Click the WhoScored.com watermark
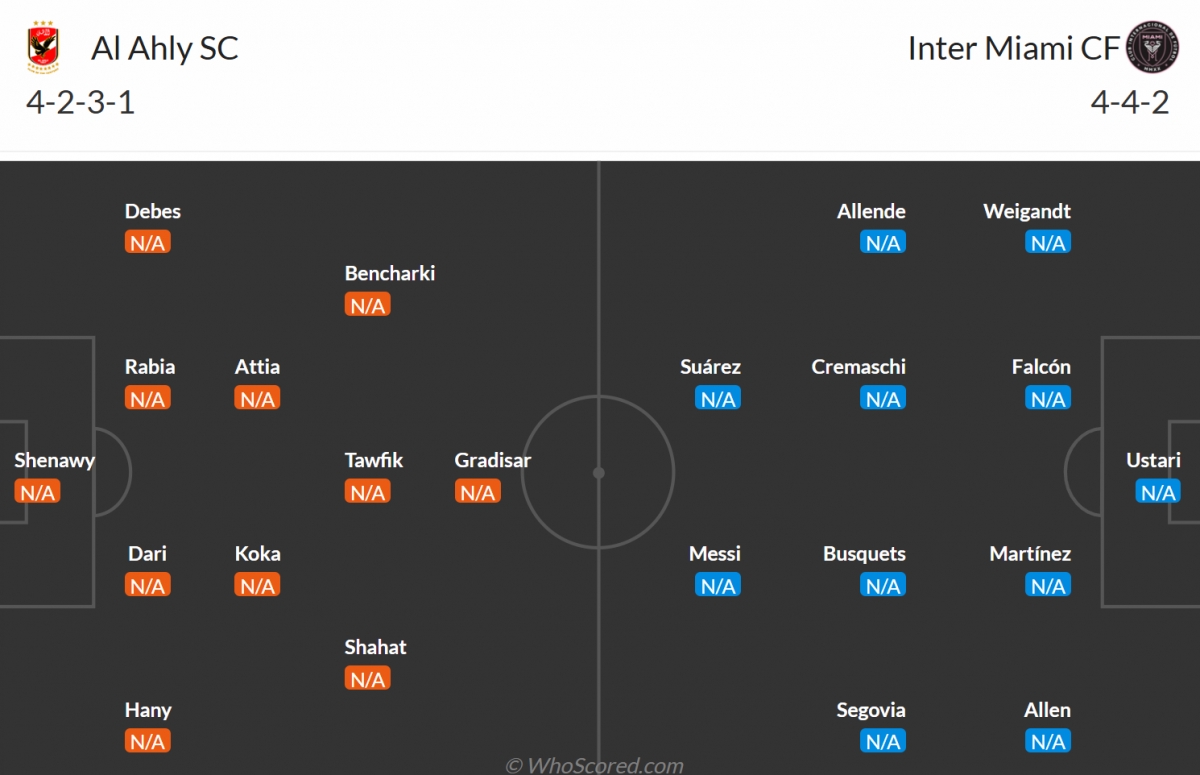 point(594,766)
